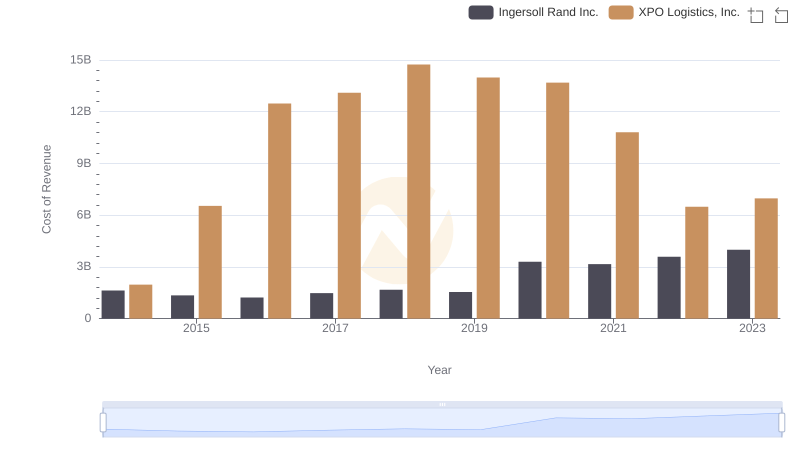Click the 15B y-axis tick label

point(81,60)
